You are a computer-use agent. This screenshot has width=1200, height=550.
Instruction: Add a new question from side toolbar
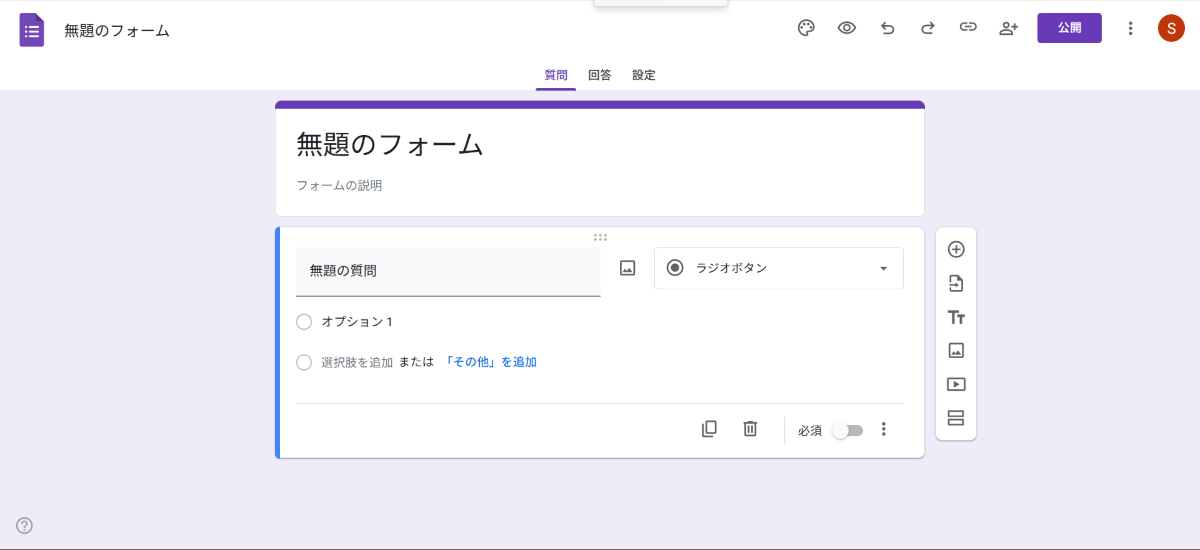[x=956, y=249]
